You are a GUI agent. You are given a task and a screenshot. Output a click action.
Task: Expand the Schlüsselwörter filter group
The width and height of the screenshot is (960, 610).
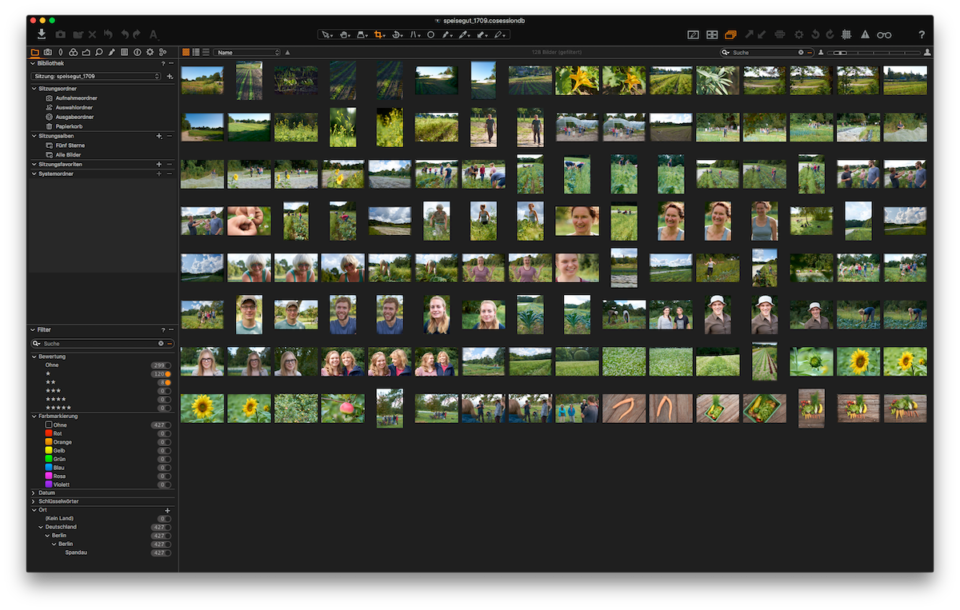(x=34, y=502)
